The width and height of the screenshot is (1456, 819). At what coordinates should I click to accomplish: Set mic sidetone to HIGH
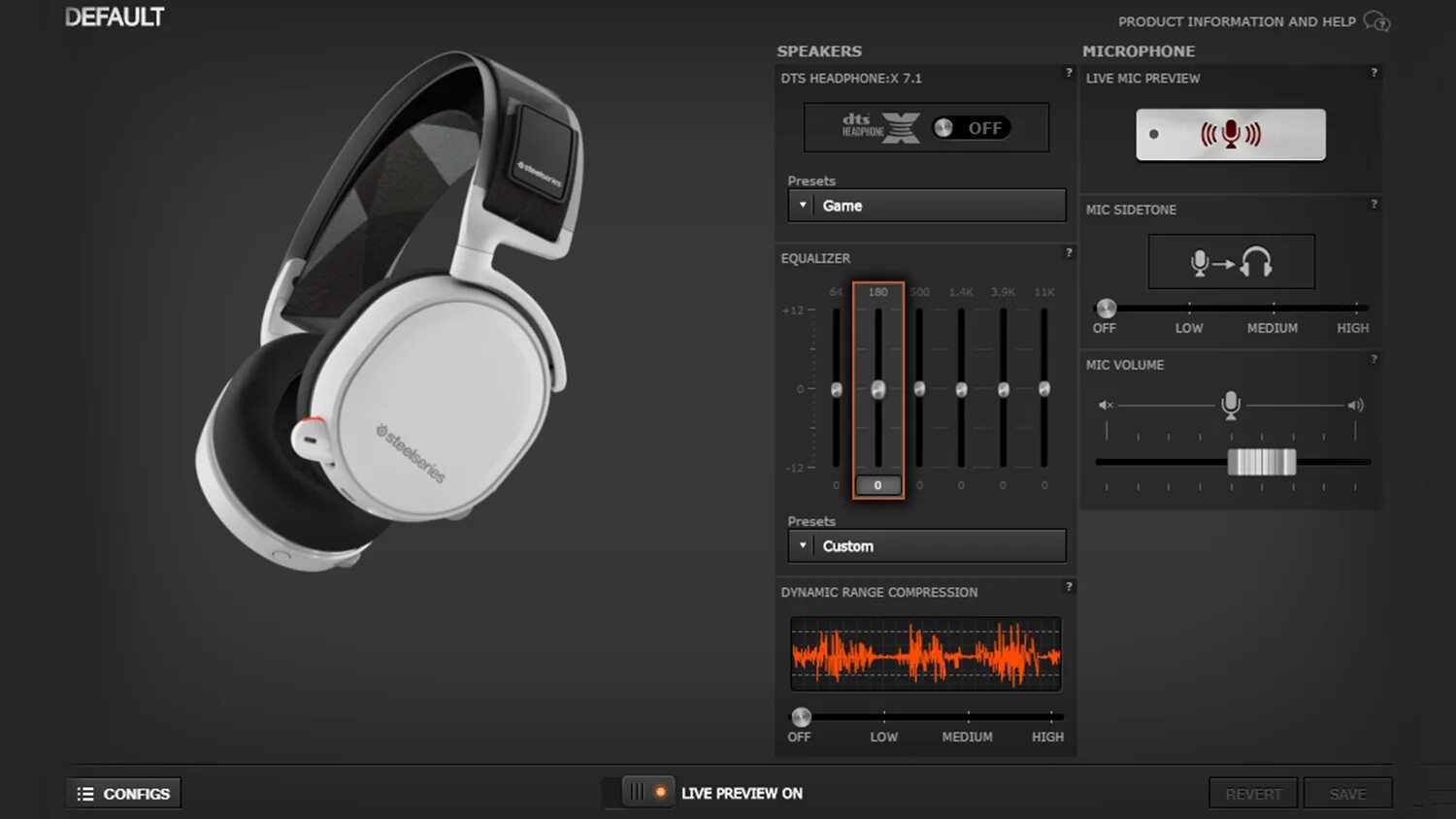coord(1353,328)
